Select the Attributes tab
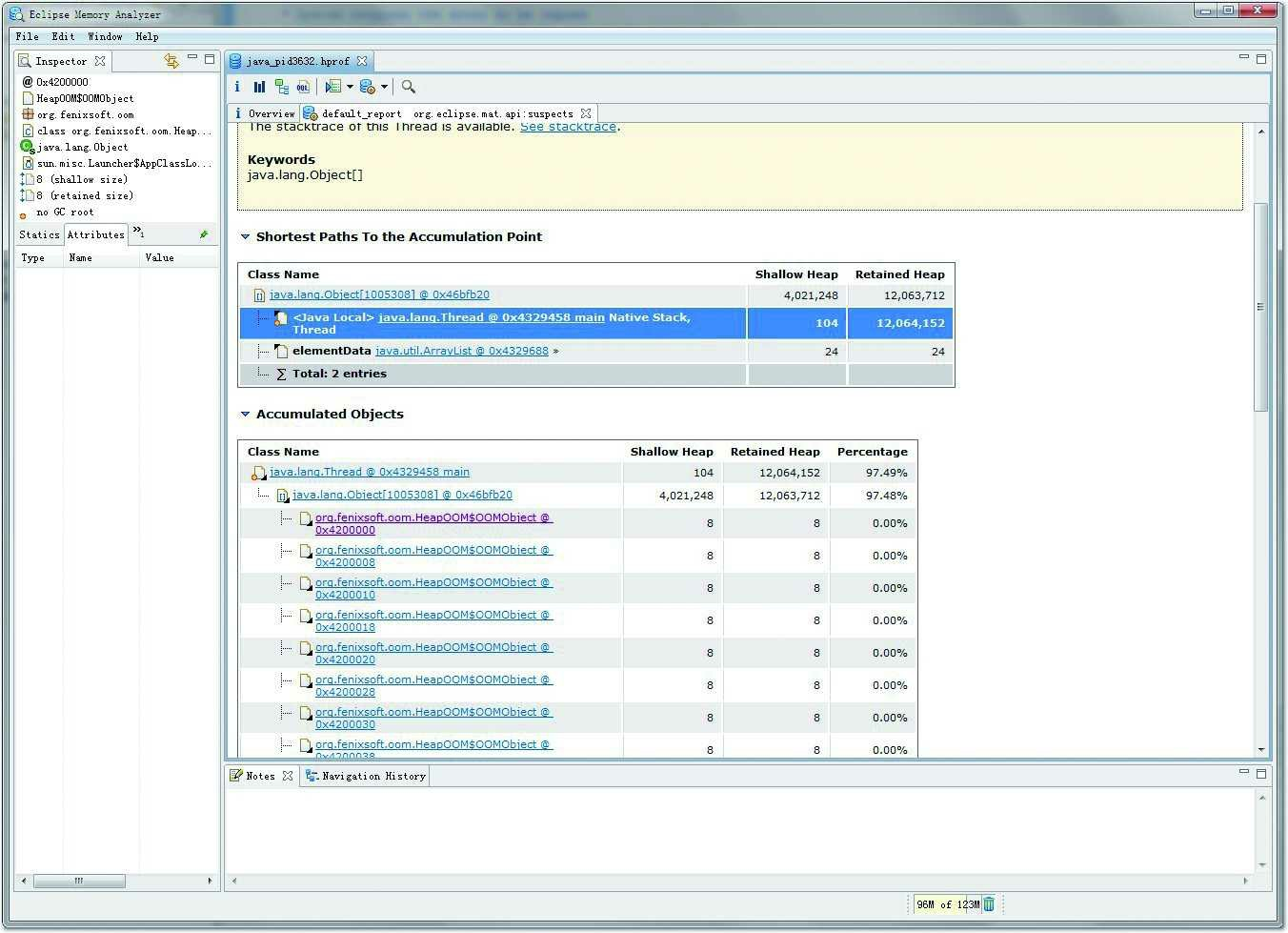The image size is (1288, 933). (95, 234)
